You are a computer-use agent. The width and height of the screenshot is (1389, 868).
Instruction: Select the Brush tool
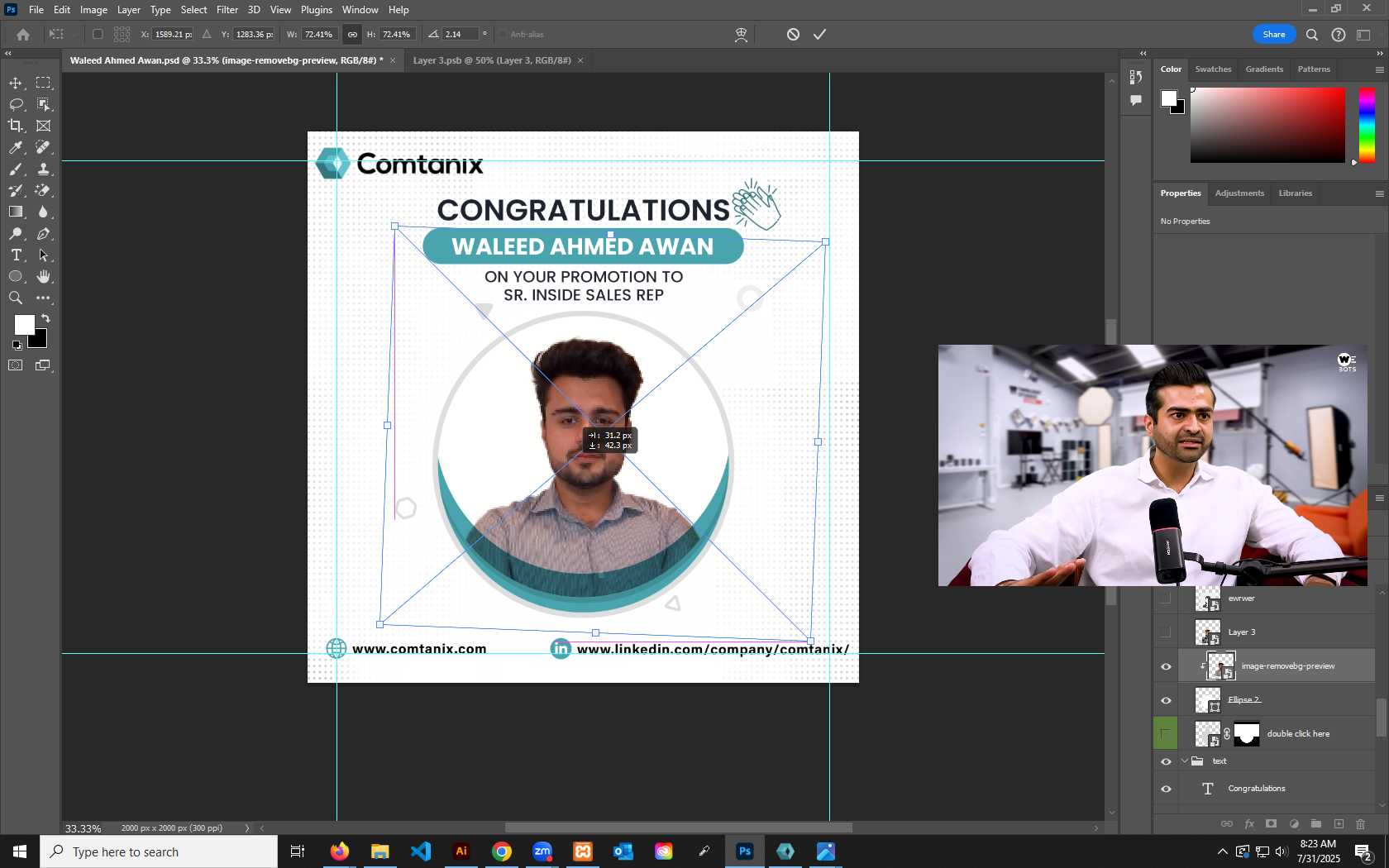click(x=16, y=169)
